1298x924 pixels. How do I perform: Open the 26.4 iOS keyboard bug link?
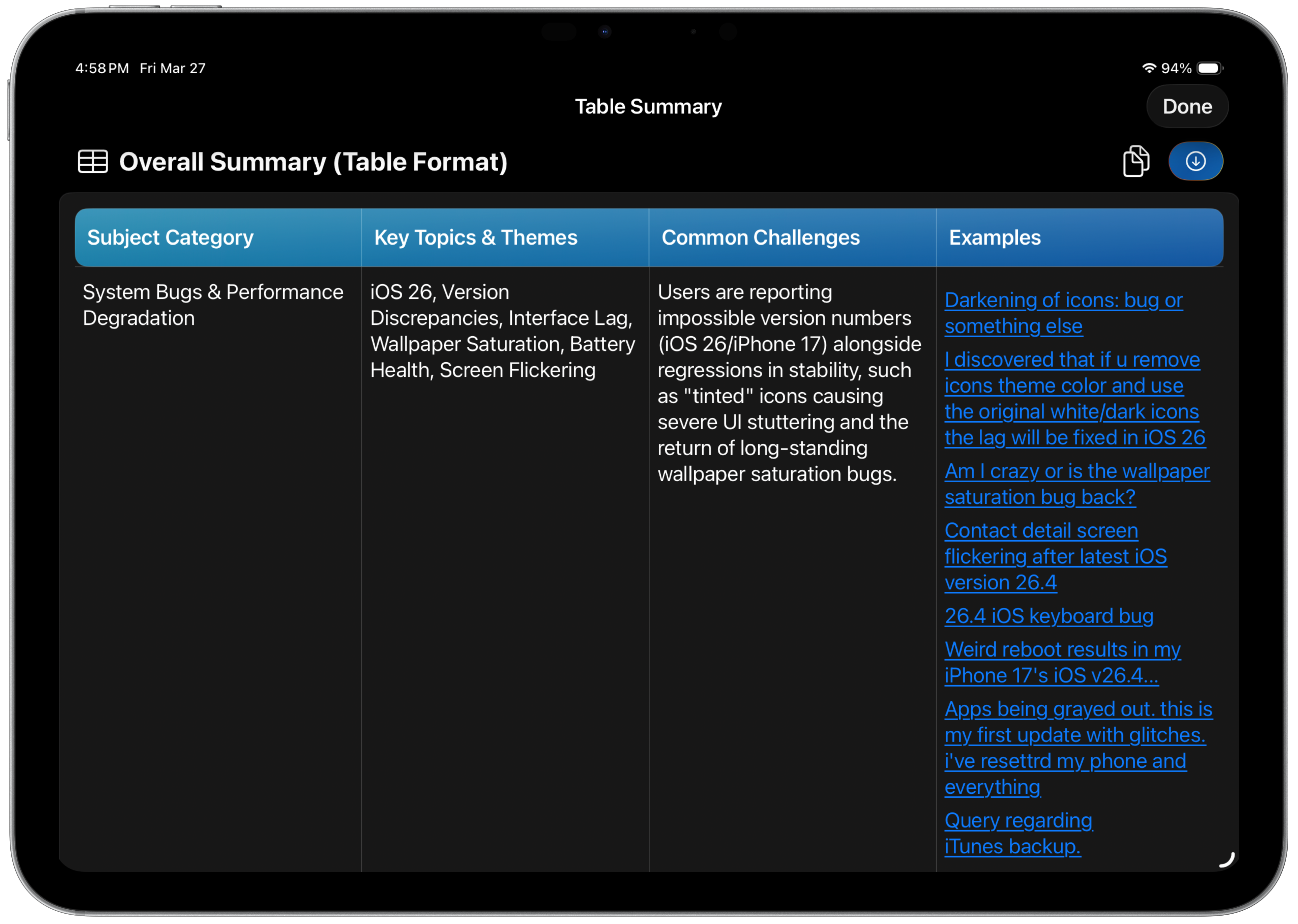click(x=1049, y=616)
